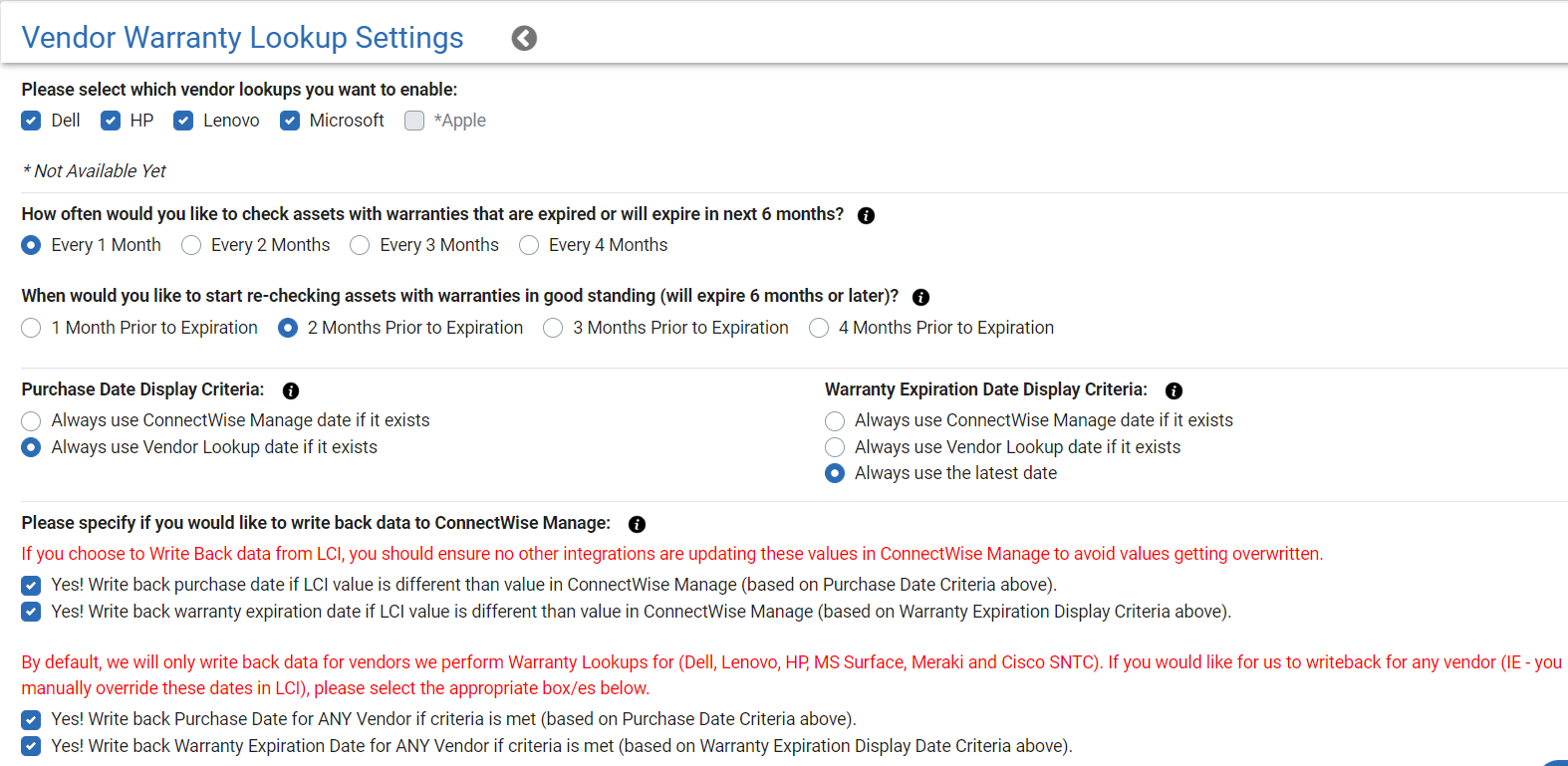Screen dimensions: 1568x766
Task: Toggle write back Purchase Date for ANY Vendor
Action: coord(32,719)
